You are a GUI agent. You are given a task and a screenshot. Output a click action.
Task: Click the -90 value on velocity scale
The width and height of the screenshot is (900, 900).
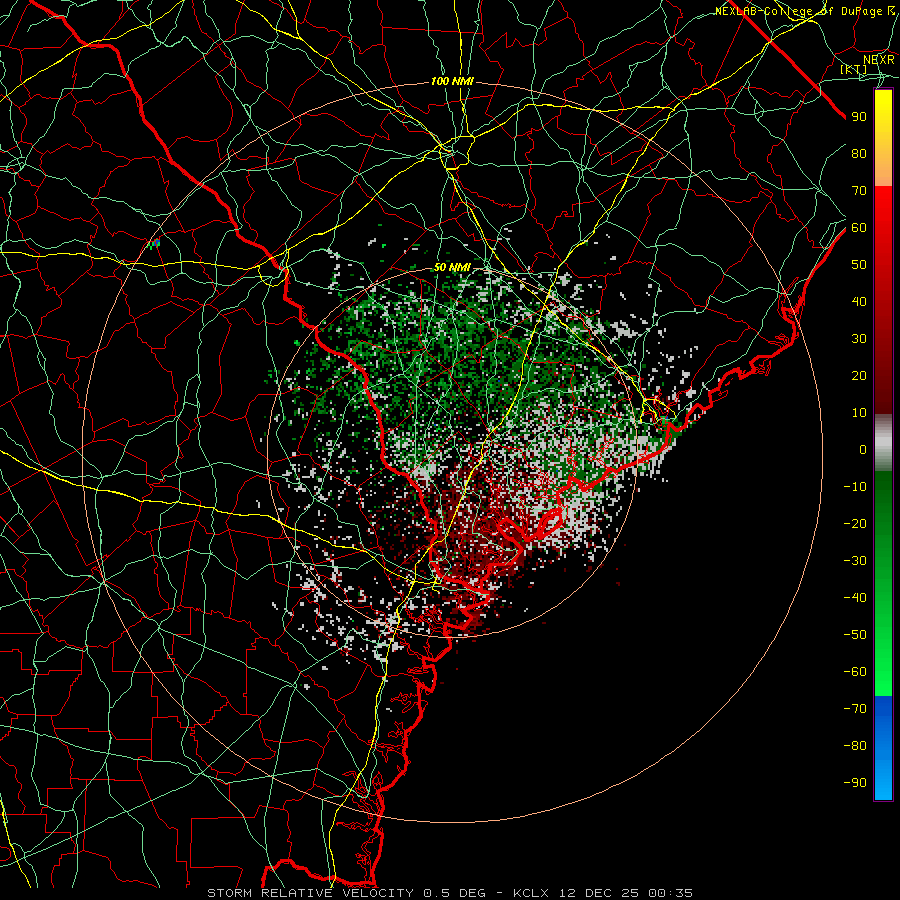coord(855,783)
